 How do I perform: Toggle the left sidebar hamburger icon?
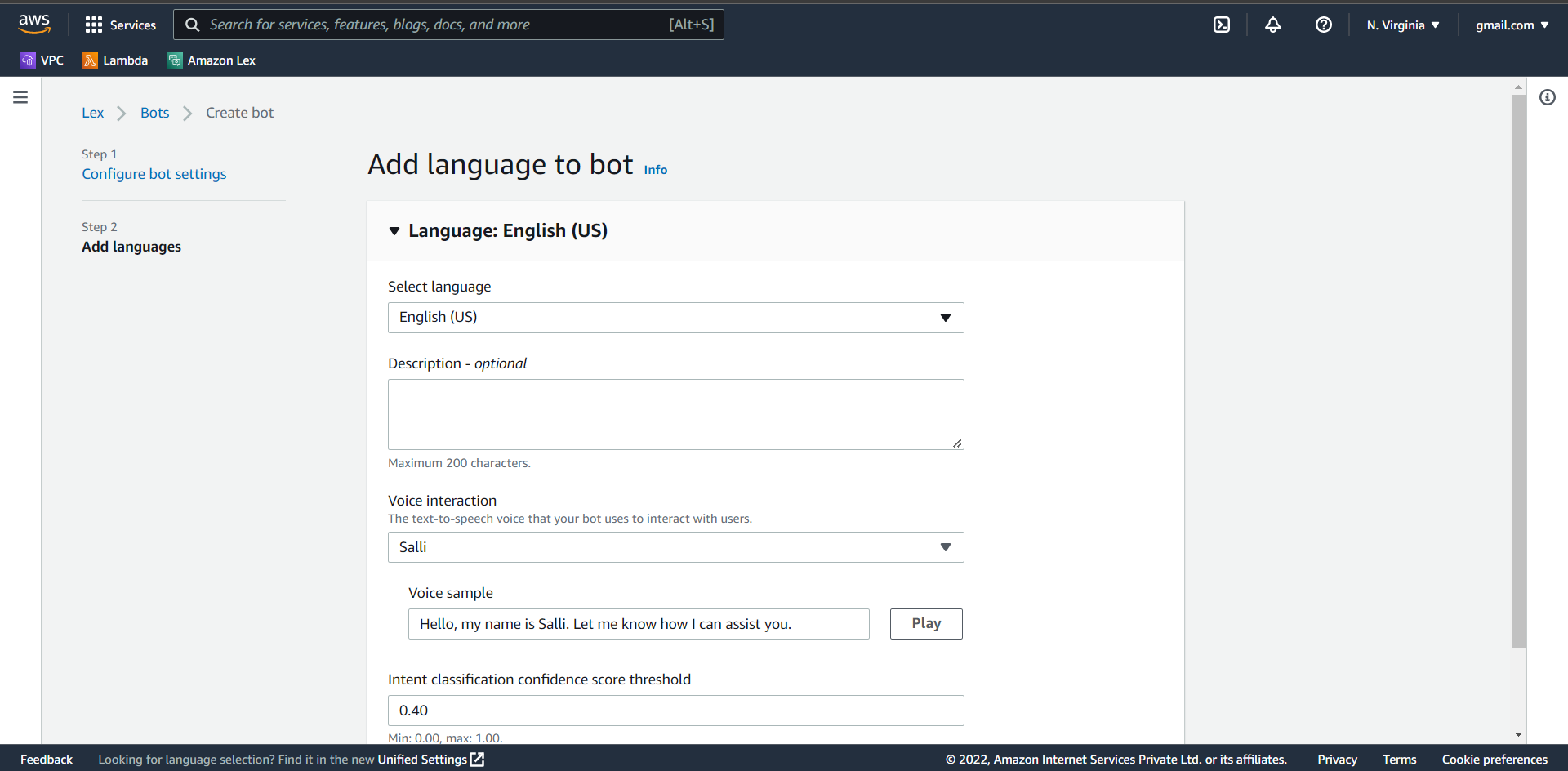click(20, 96)
